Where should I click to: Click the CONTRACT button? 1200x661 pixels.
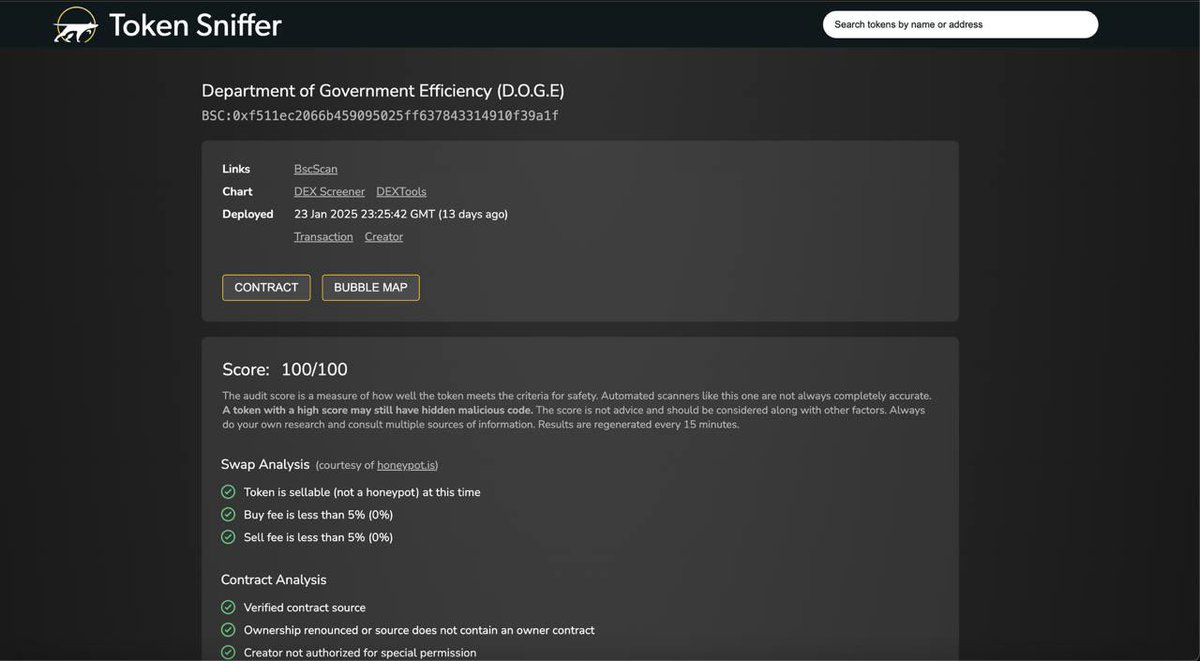click(266, 287)
